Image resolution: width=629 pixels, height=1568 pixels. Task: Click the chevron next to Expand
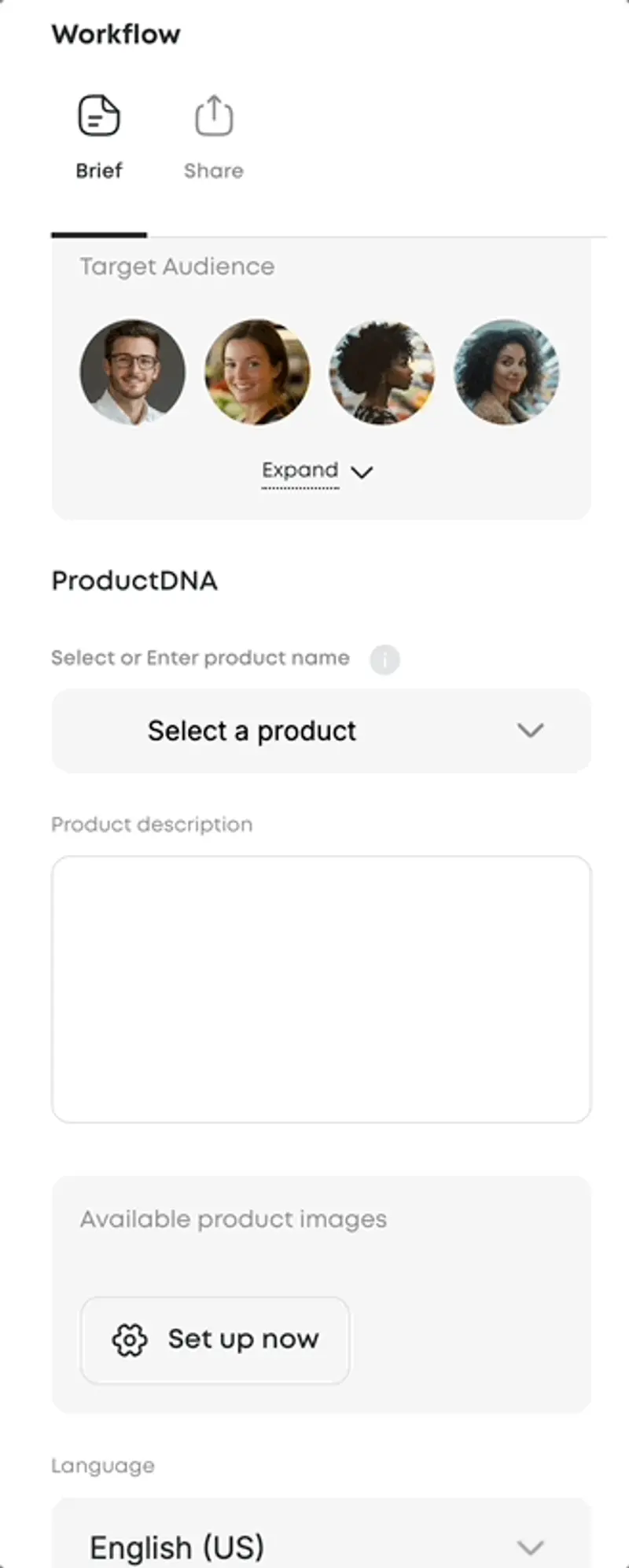pos(362,472)
